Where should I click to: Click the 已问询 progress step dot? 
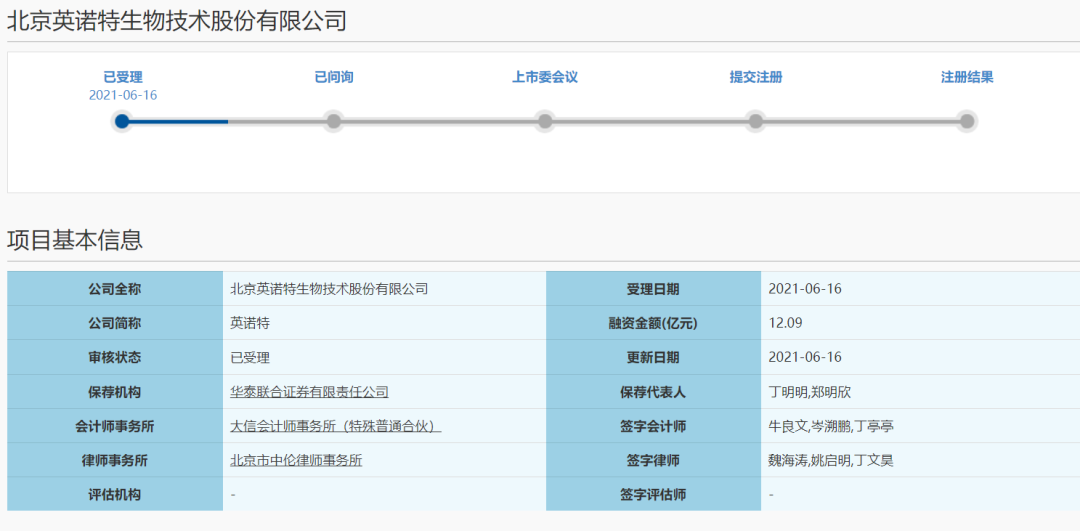point(334,121)
